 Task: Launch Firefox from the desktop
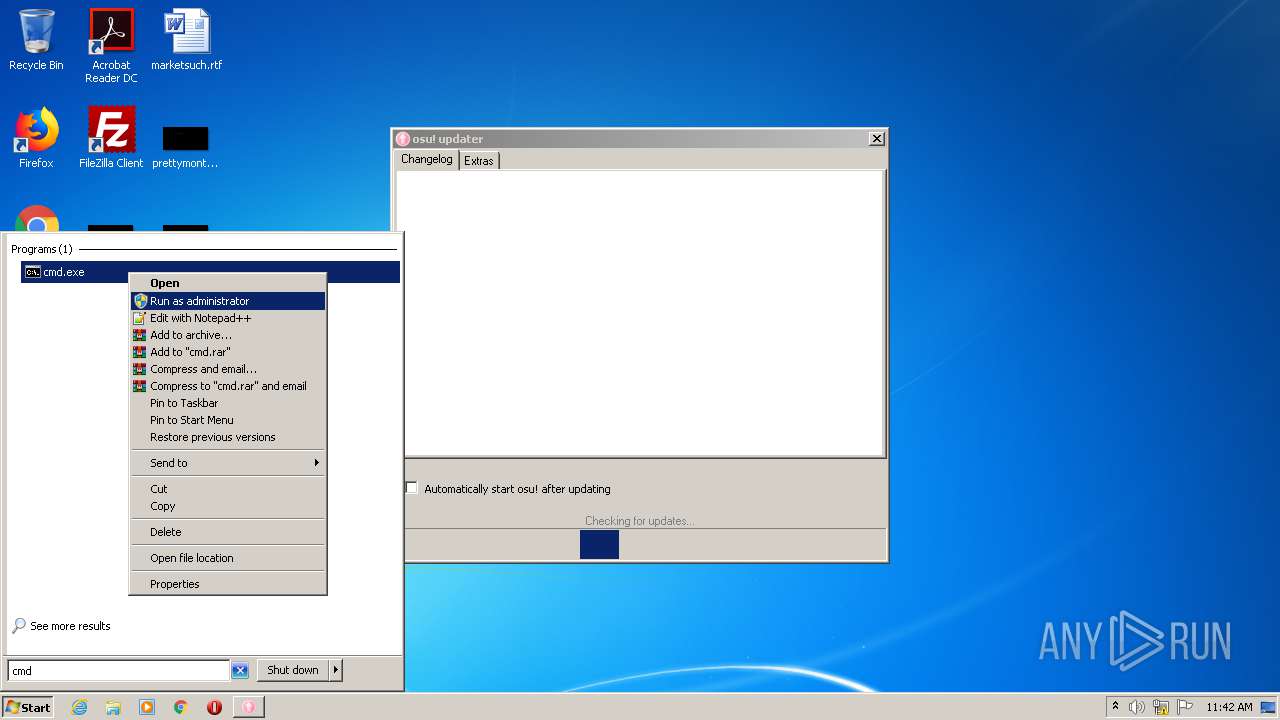tap(36, 138)
